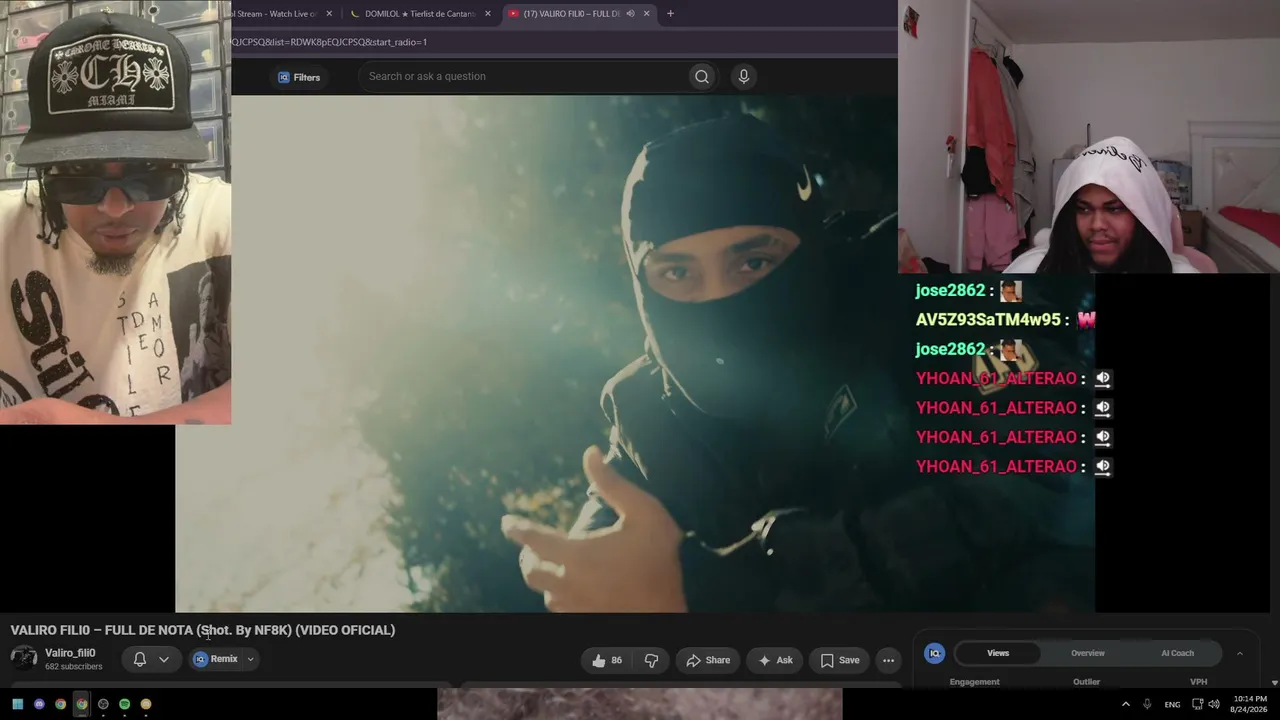This screenshot has height=720, width=1280.
Task: Share the VALIRO FILI0 video
Action: [x=707, y=660]
